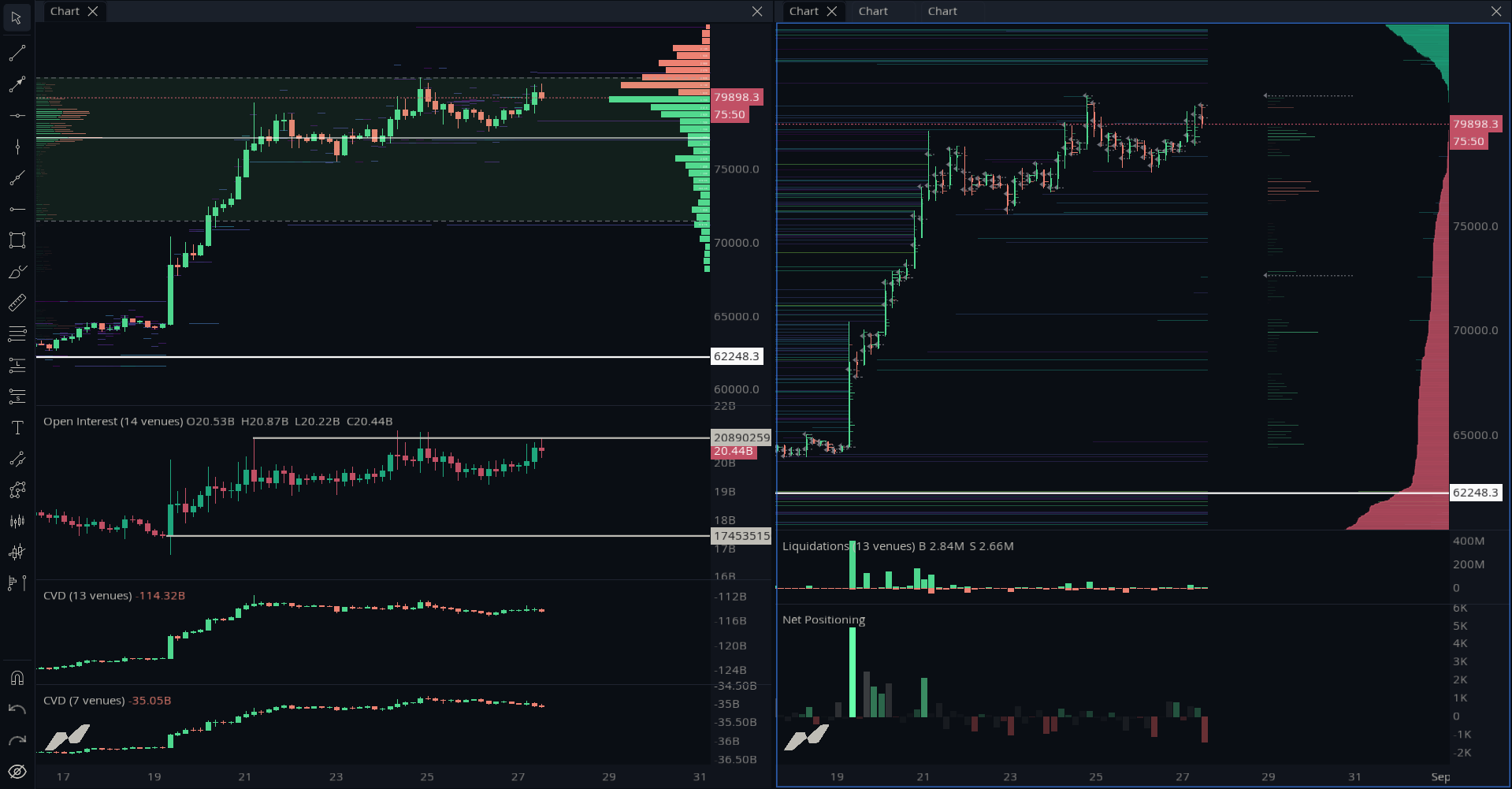The width and height of the screenshot is (1512, 789).
Task: Select the cursor pointer tool
Action: [x=17, y=17]
